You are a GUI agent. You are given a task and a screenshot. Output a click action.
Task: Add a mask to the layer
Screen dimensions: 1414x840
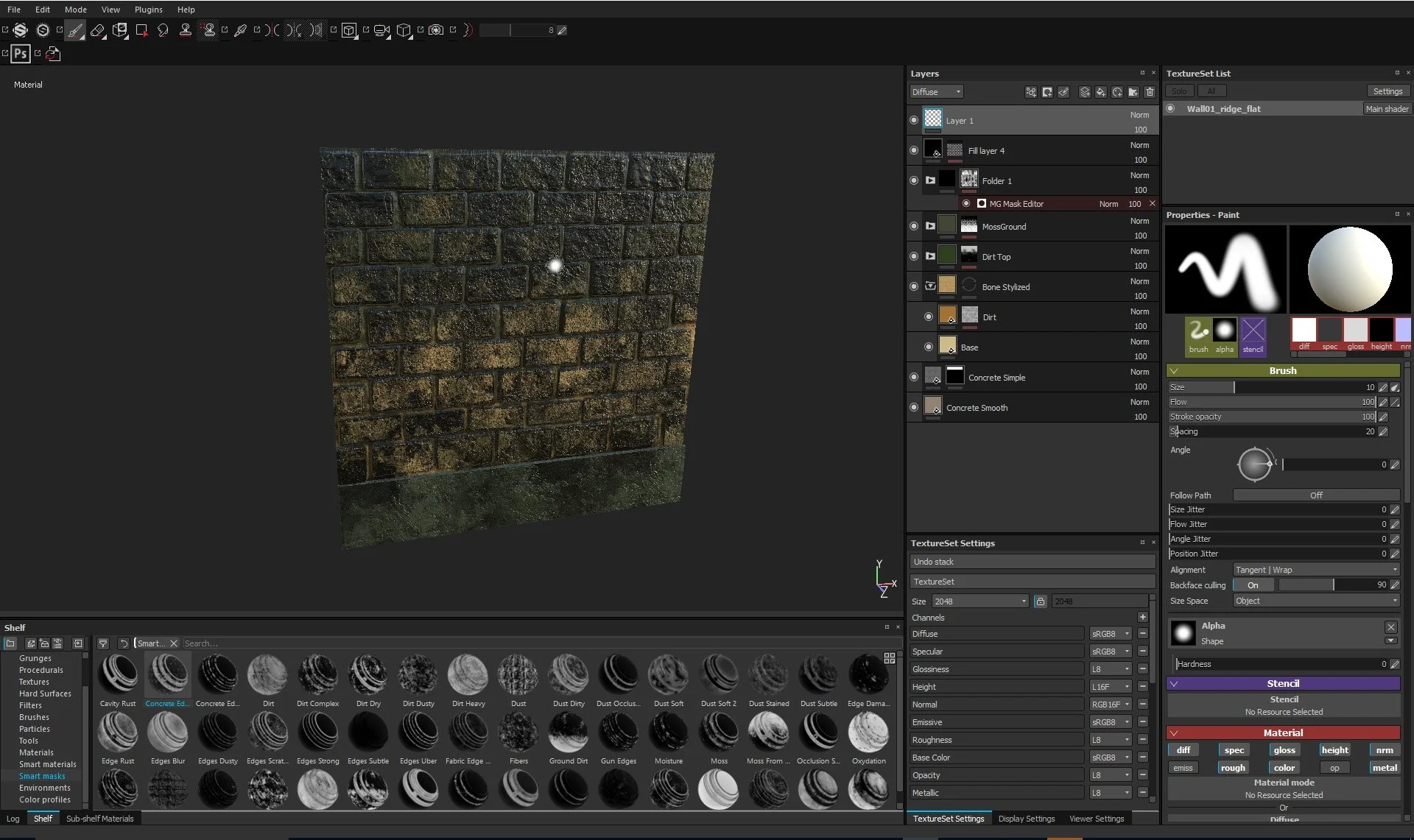(1047, 92)
